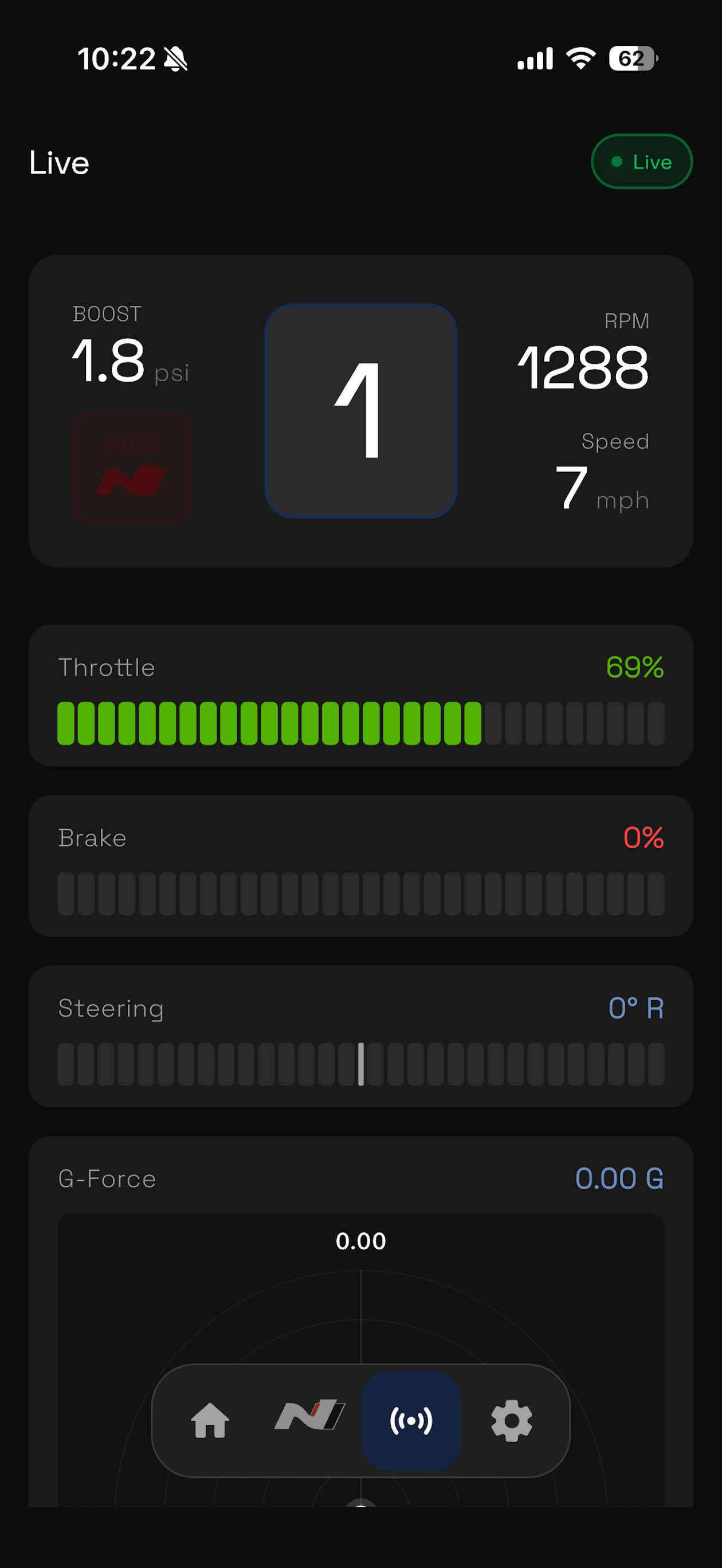Tap the 69% throttle percentage
722x1568 pixels.
click(634, 667)
